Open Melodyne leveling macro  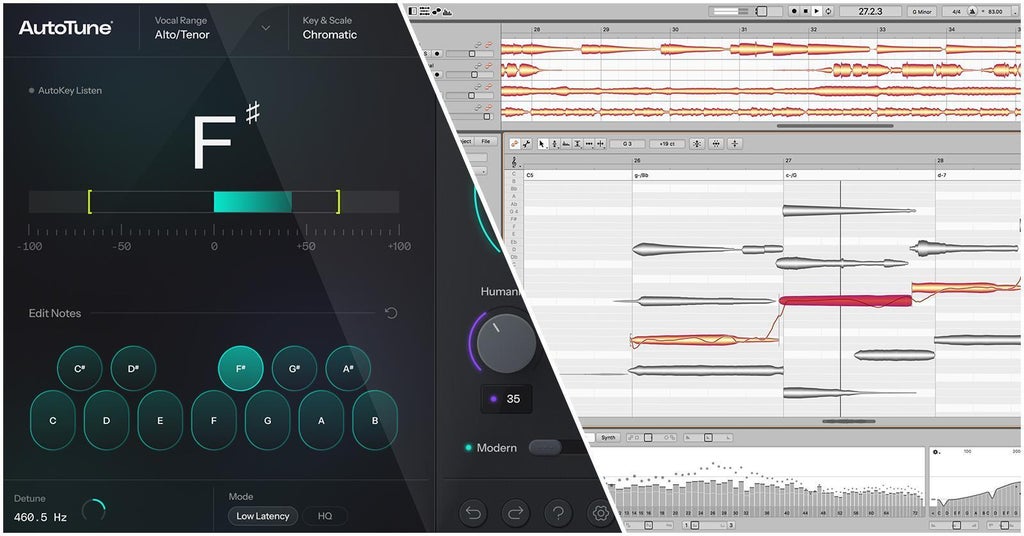[x=735, y=144]
